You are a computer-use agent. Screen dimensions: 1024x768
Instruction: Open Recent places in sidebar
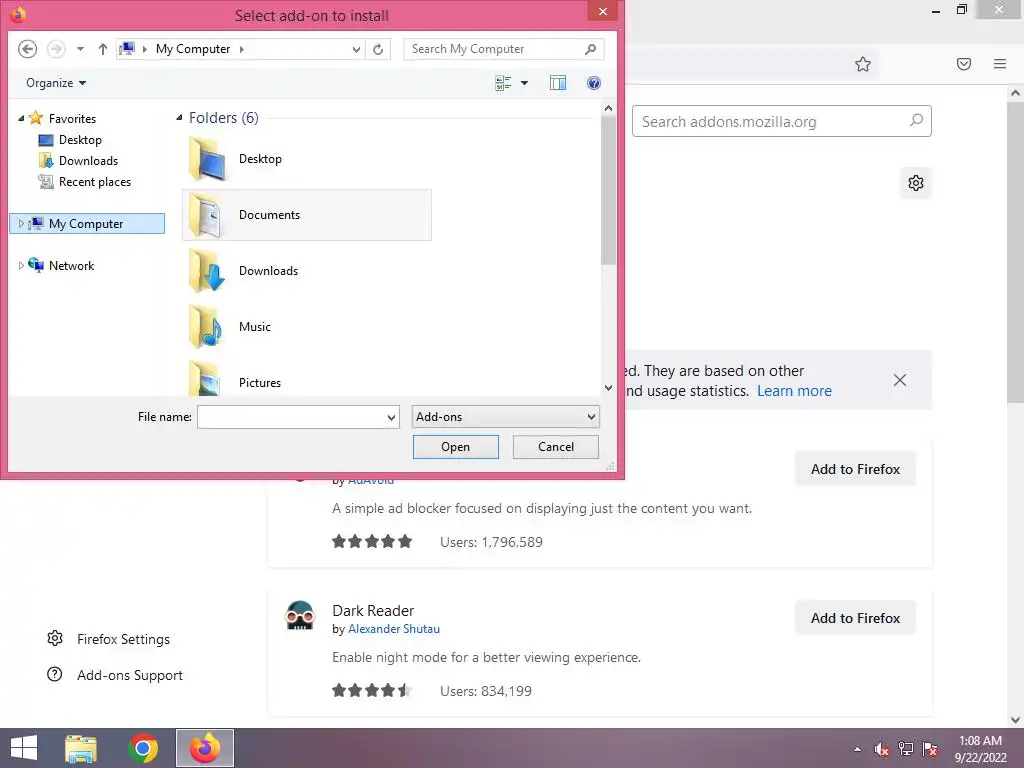click(x=95, y=182)
